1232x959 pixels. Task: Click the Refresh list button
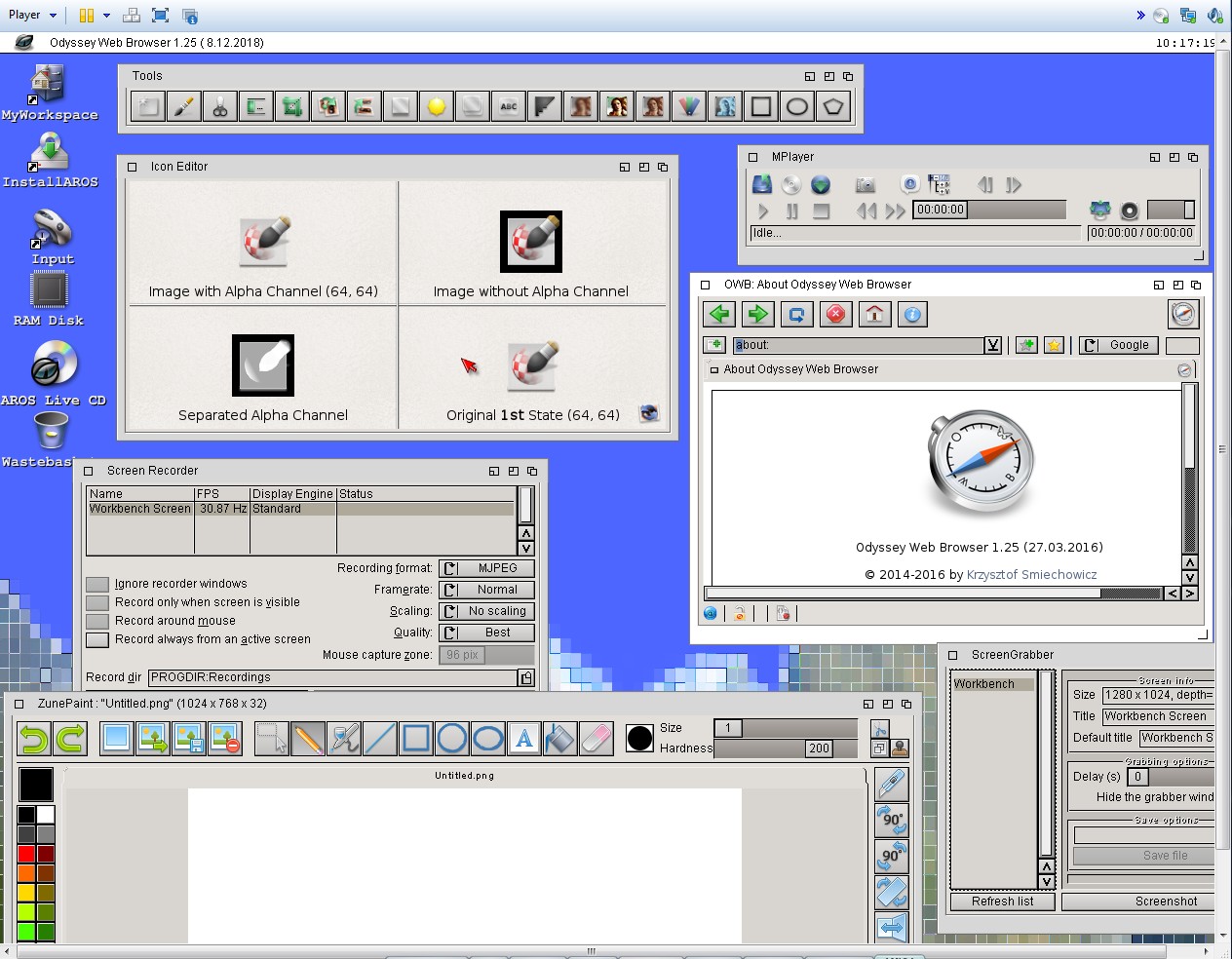pyautogui.click(x=1002, y=901)
